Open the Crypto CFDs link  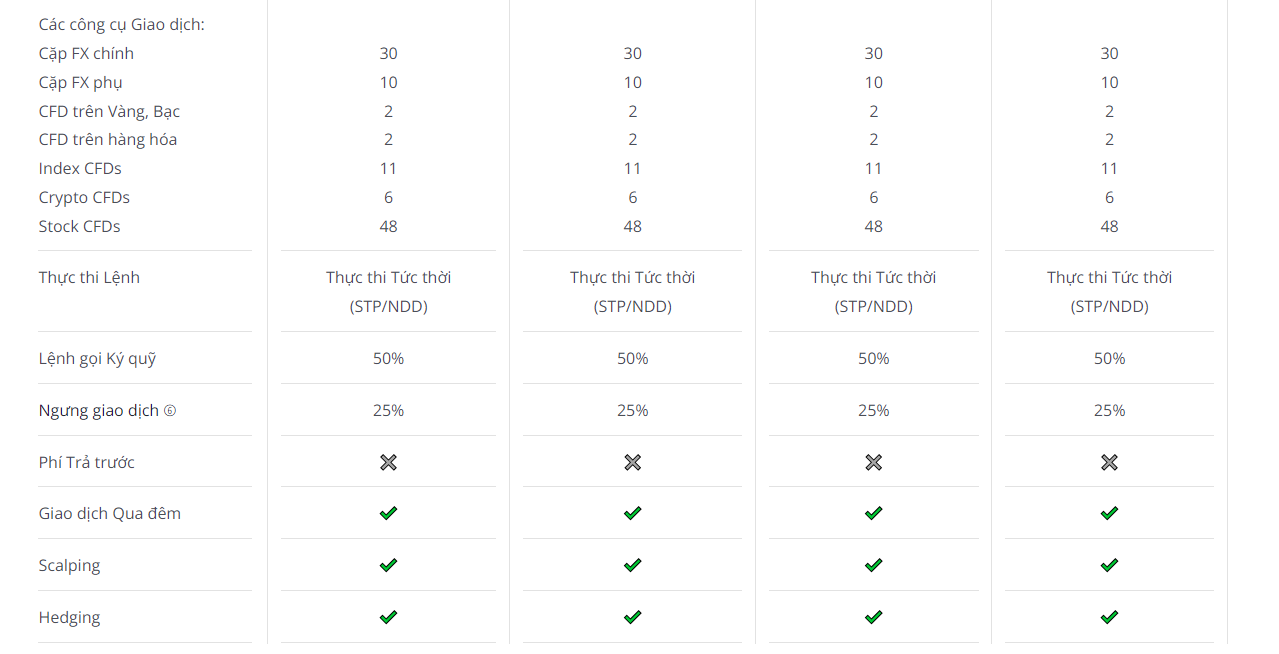[x=84, y=197]
